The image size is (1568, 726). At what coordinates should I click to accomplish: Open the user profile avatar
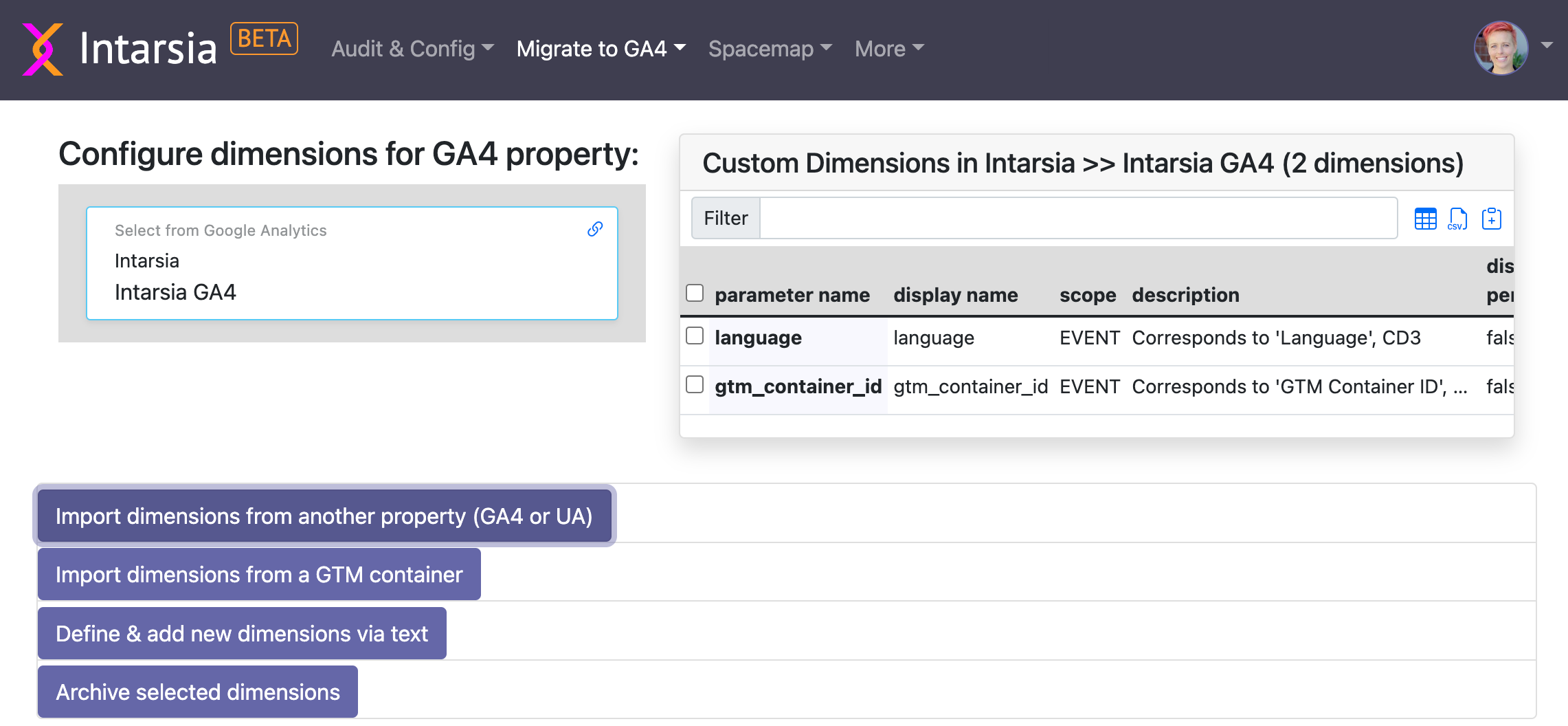click(1500, 48)
